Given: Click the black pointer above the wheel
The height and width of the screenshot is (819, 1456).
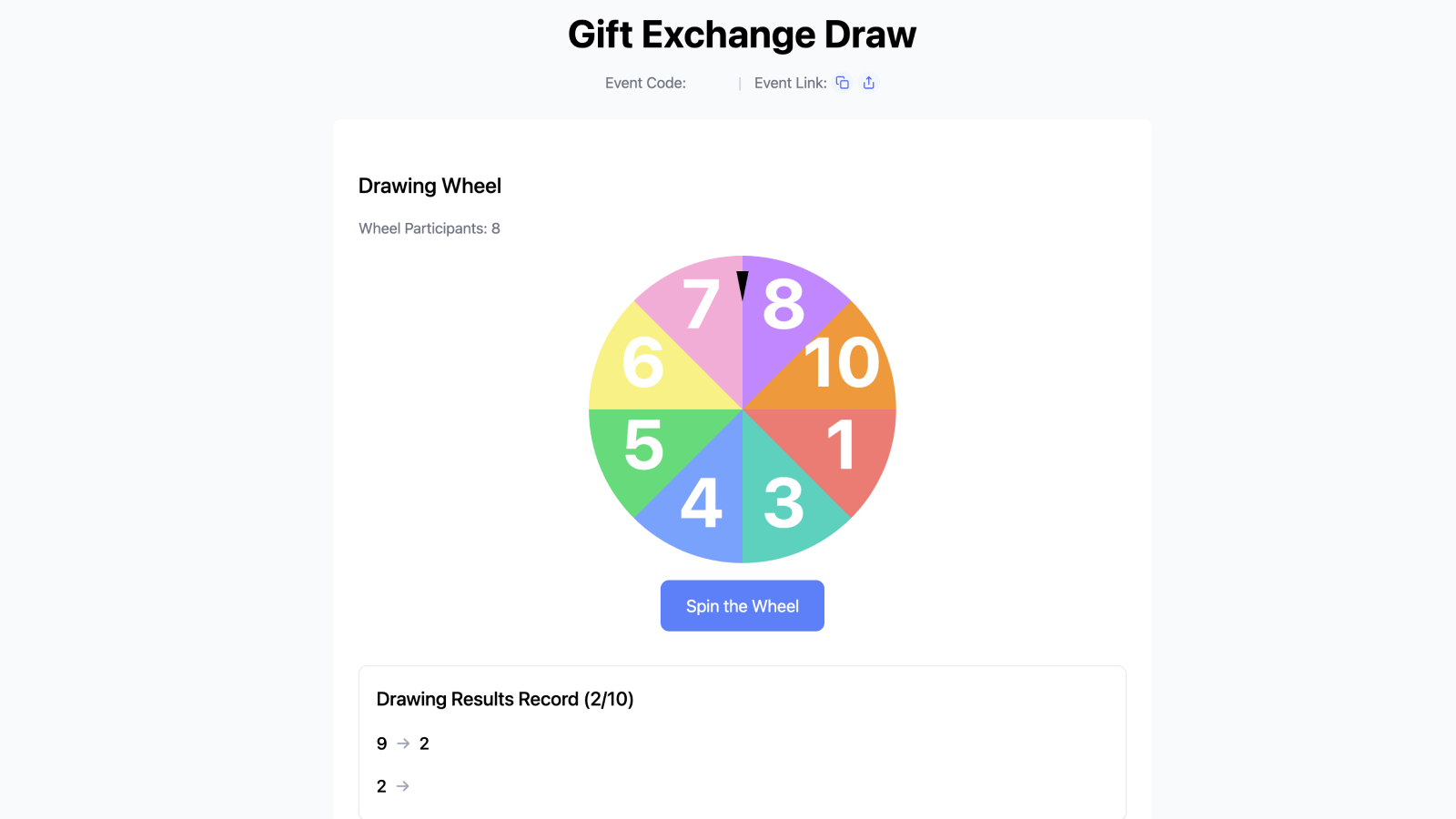Looking at the screenshot, I should pos(743,284).
